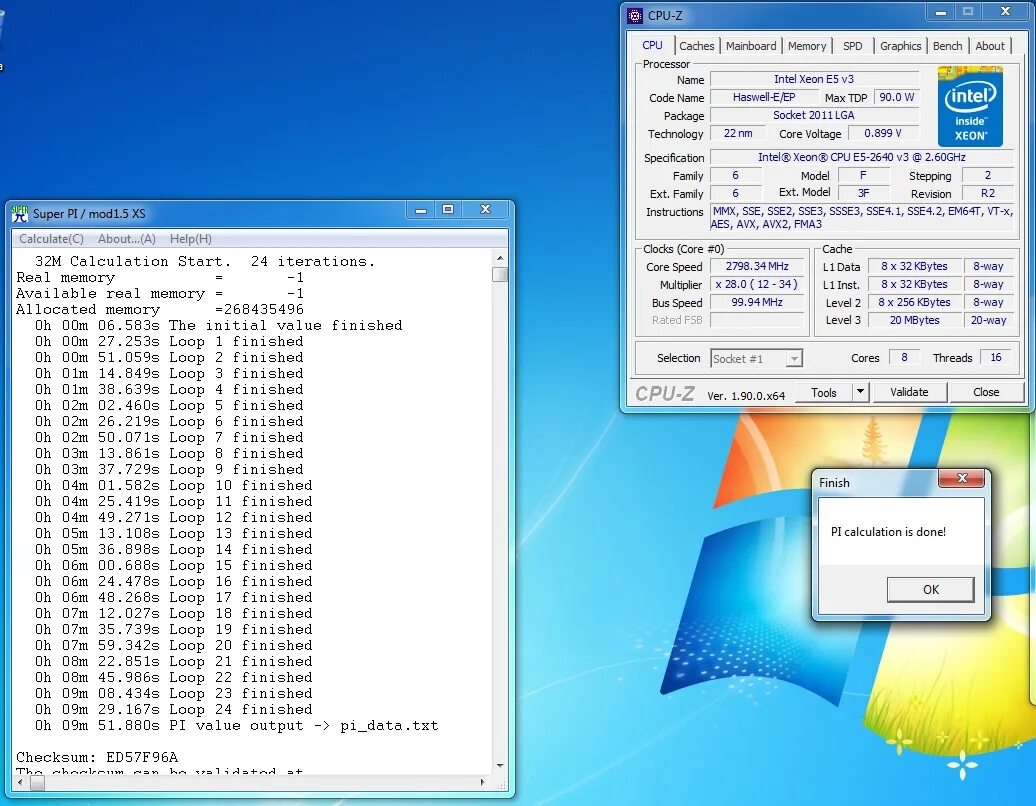Click the PI value output pi_data.txt line
The width and height of the screenshot is (1036, 806).
pyautogui.click(x=236, y=725)
